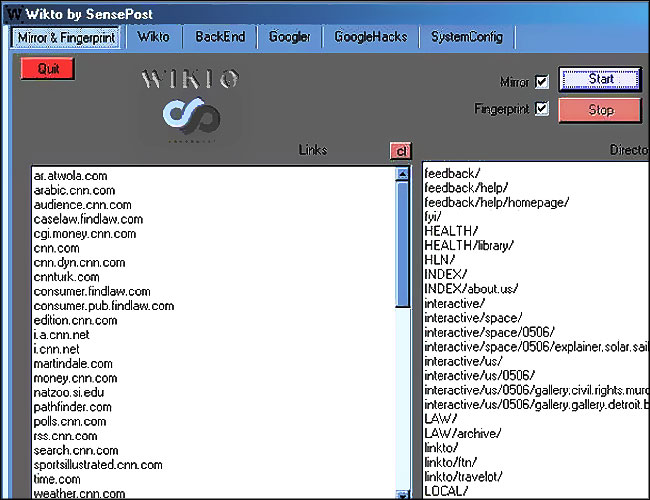This screenshot has height=500, width=650.
Task: Select money.cnn.com link entry
Action: (75, 378)
